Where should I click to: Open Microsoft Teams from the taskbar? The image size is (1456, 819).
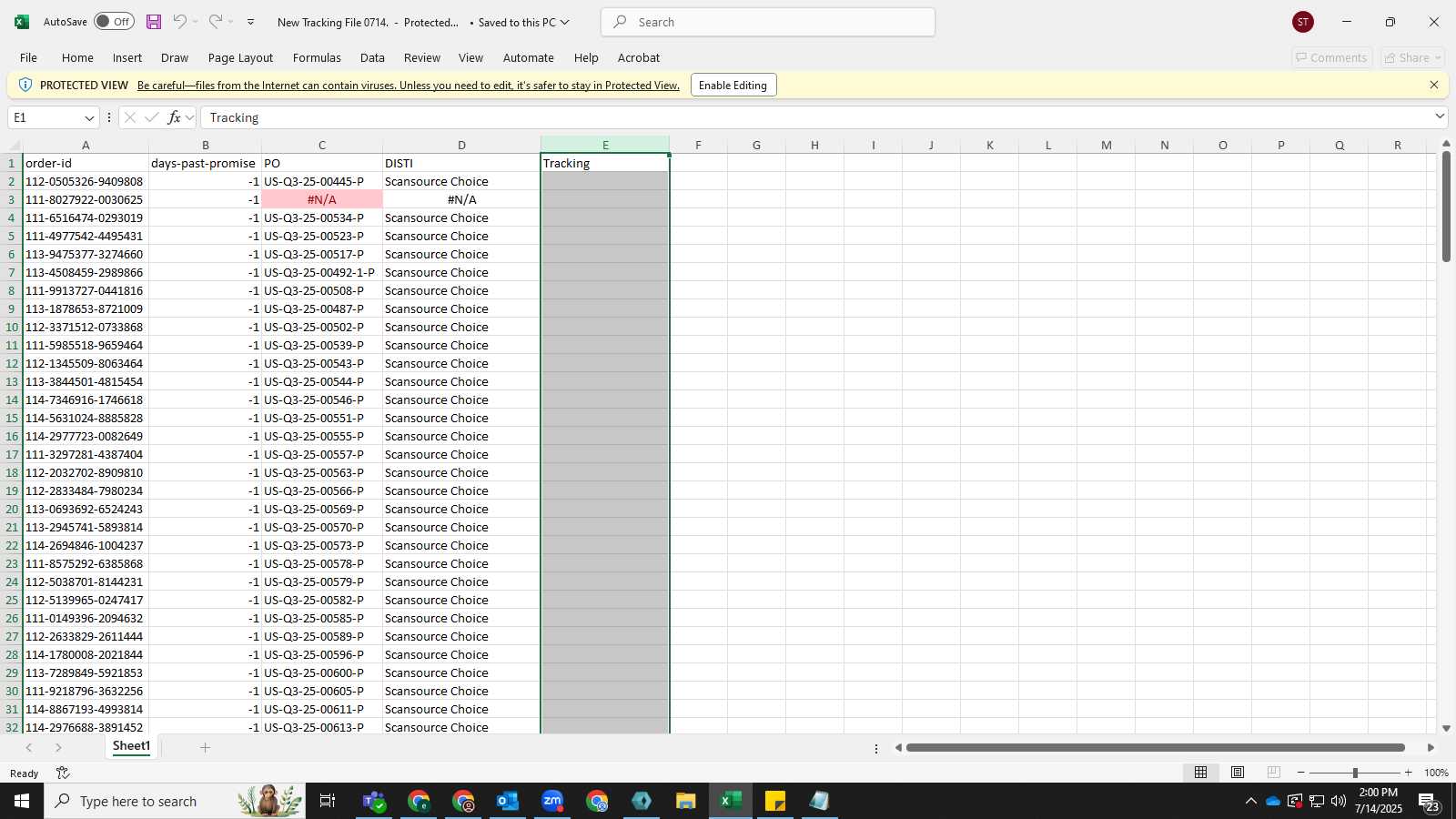373,801
